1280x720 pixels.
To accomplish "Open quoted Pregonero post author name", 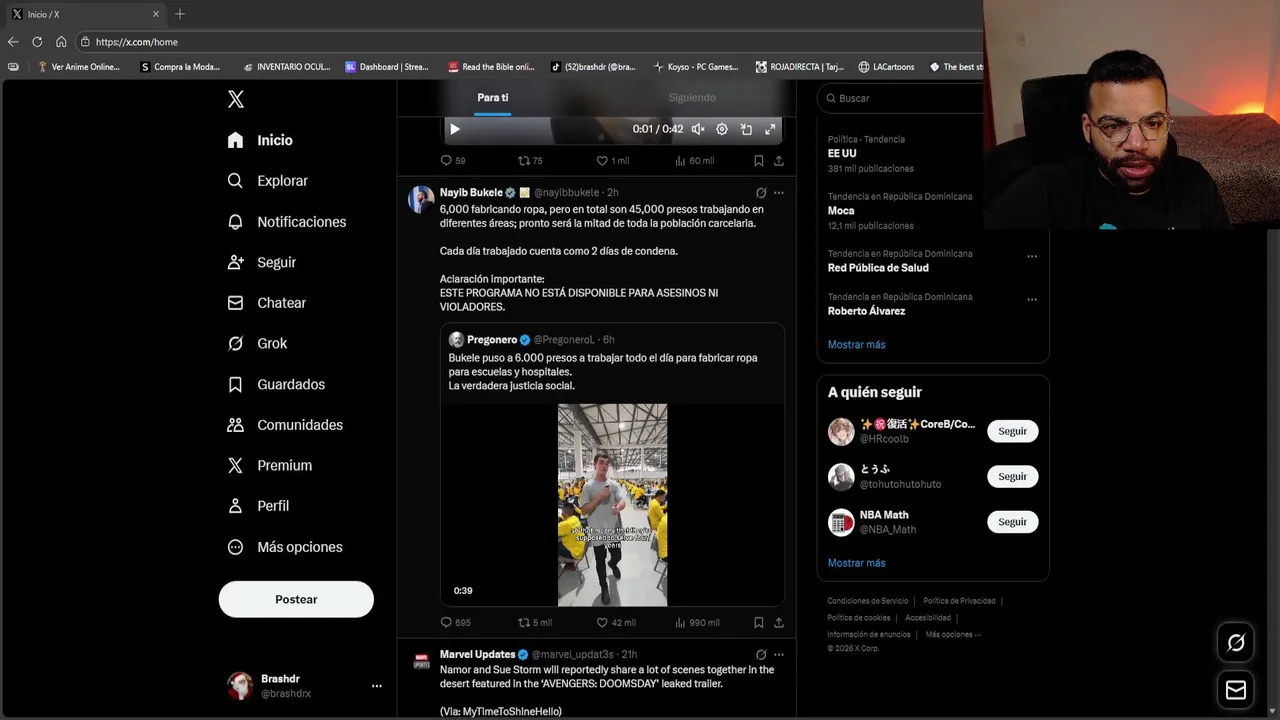I will coord(492,340).
